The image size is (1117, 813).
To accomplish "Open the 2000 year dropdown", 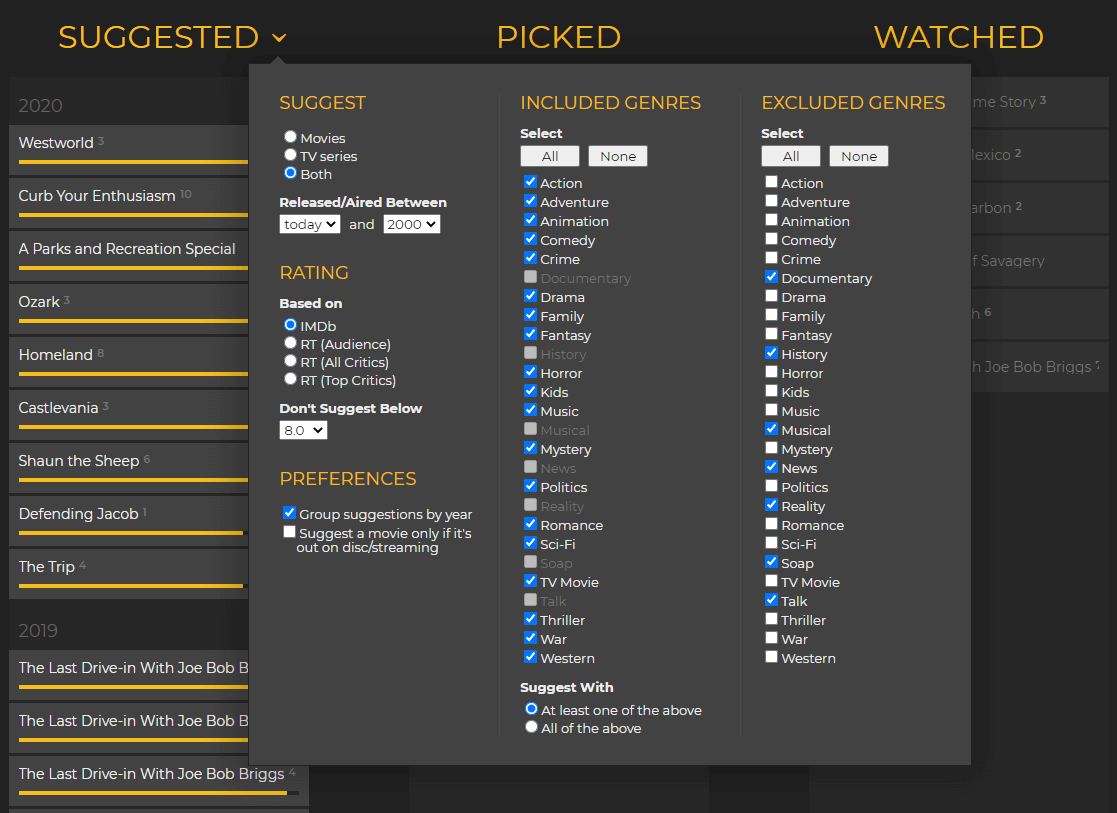I will tap(411, 225).
